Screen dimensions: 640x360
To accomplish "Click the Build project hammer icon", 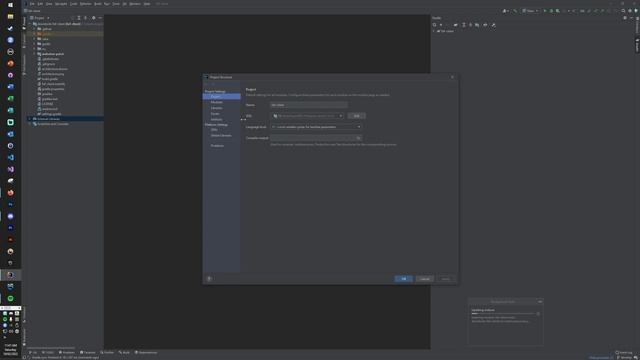I will coord(515,11).
